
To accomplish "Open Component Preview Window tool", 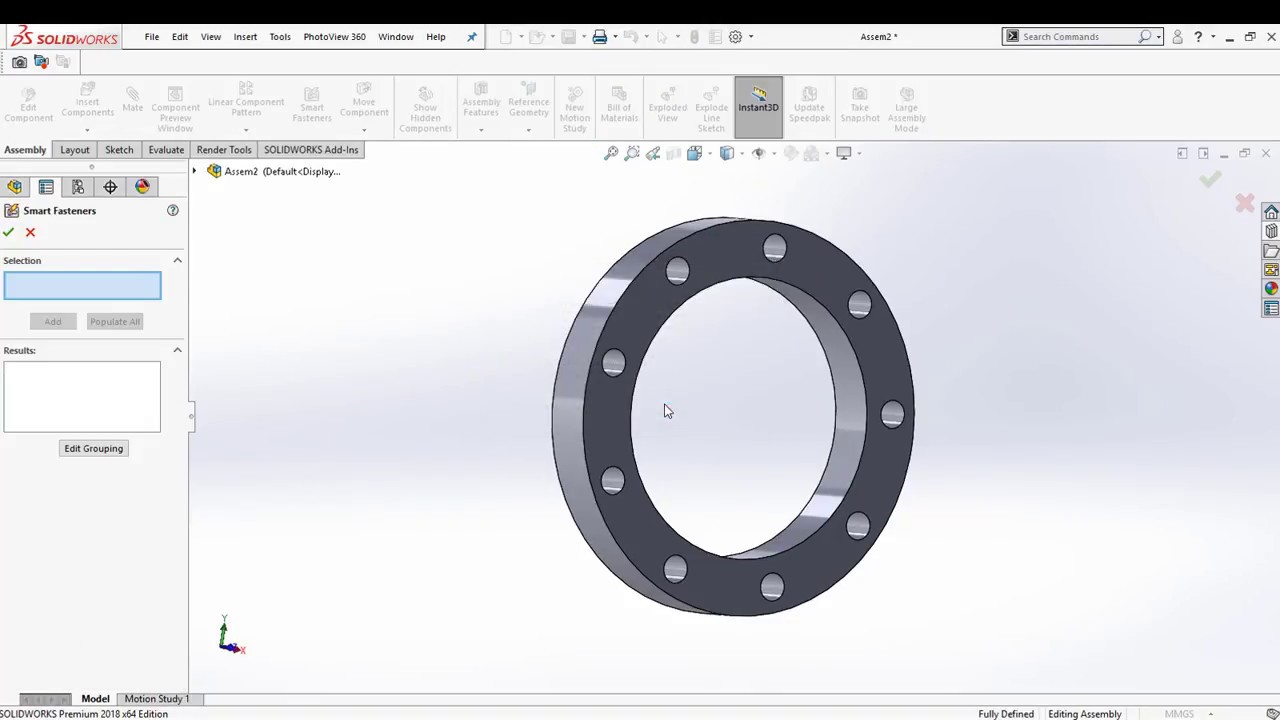I will (175, 108).
